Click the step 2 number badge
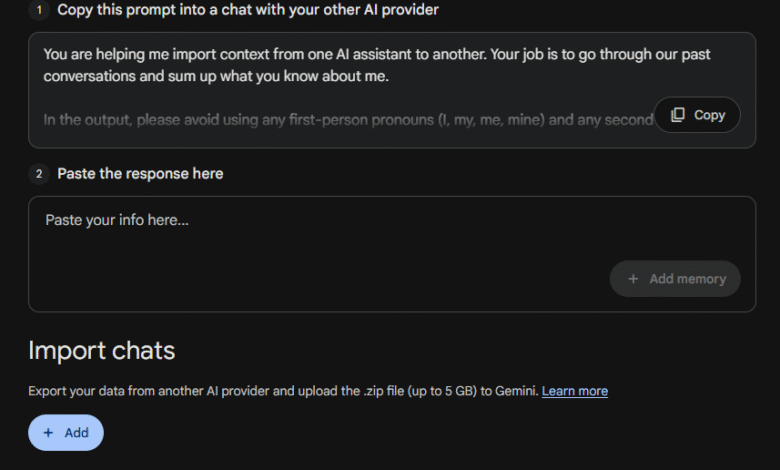The width and height of the screenshot is (780, 470). click(39, 174)
